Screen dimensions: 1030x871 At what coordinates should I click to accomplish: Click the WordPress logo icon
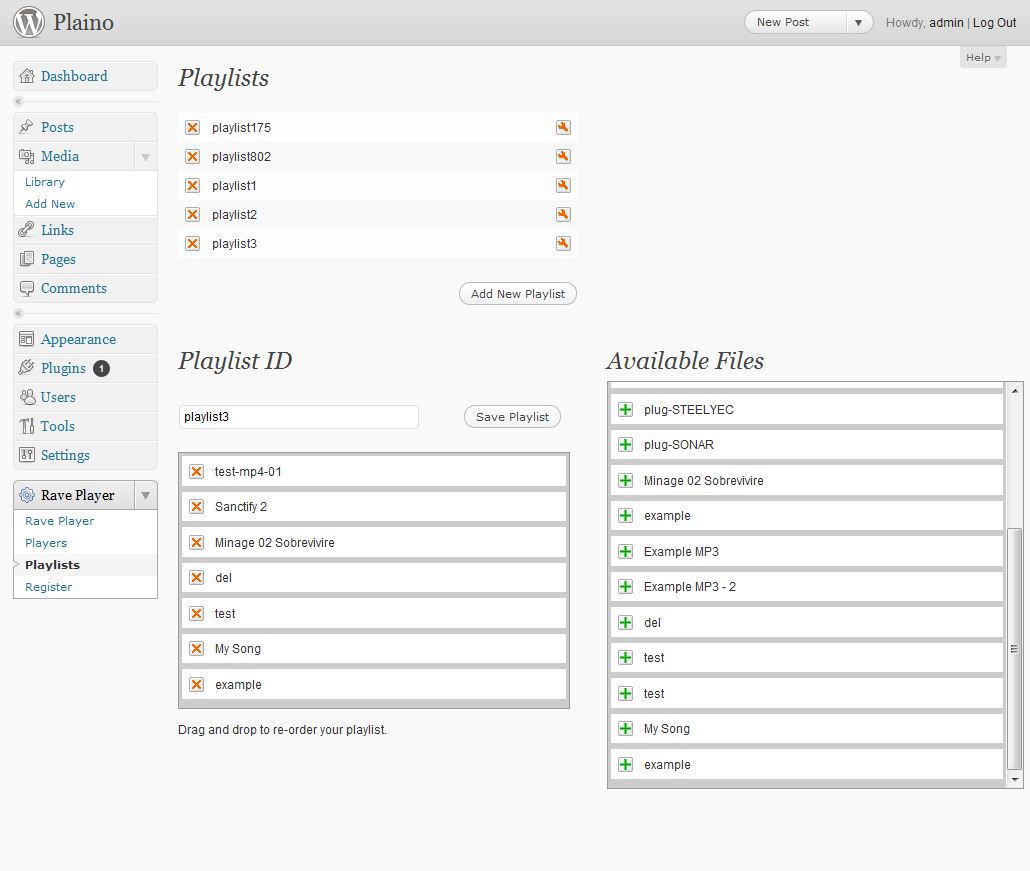click(29, 22)
